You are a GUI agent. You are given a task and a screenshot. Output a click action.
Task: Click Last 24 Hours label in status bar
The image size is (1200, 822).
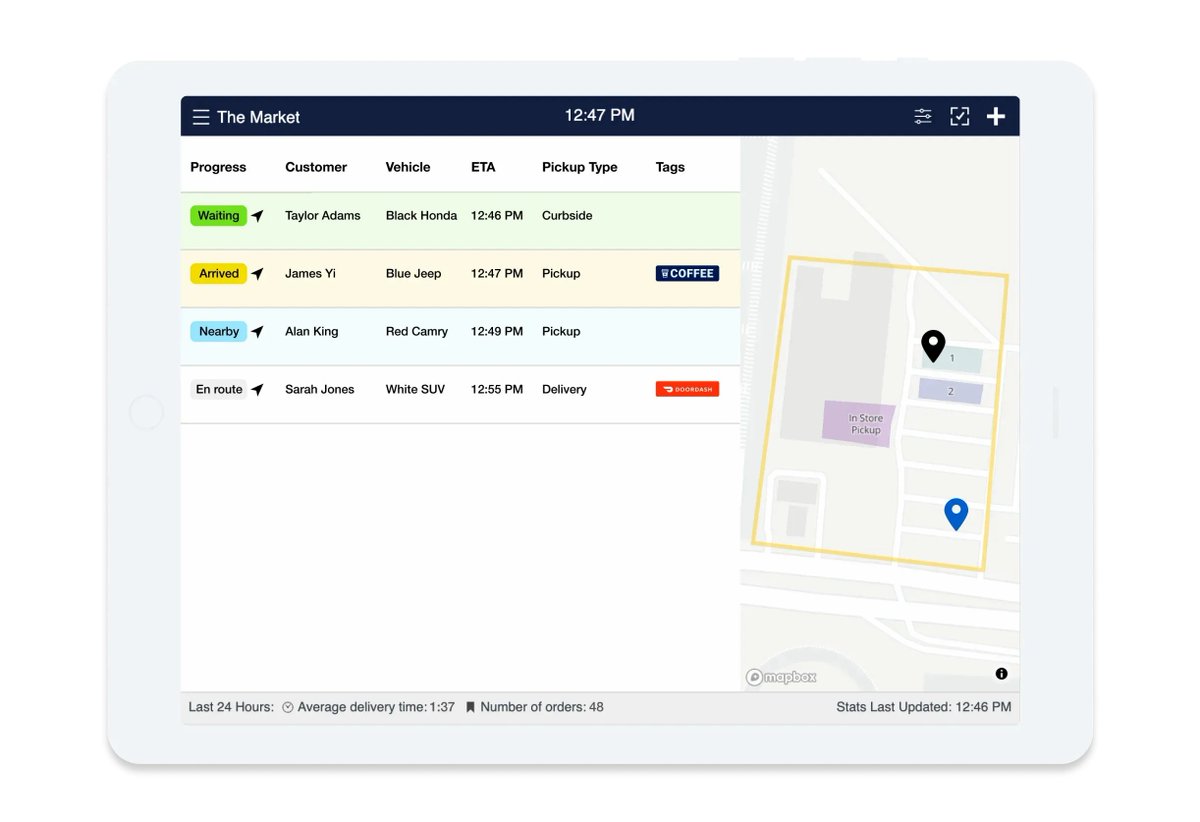tap(231, 707)
